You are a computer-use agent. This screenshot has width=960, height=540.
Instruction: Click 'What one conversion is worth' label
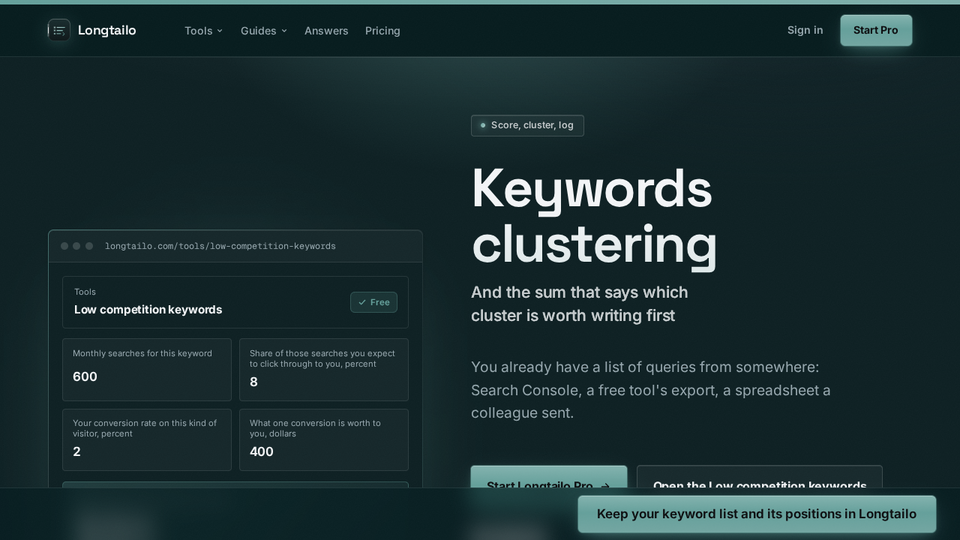click(315, 428)
